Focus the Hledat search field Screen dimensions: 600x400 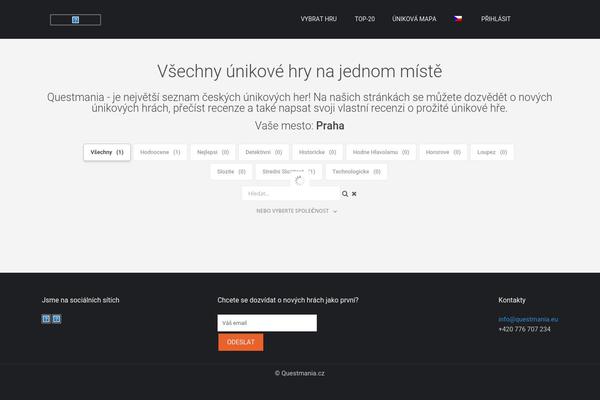[x=291, y=194]
